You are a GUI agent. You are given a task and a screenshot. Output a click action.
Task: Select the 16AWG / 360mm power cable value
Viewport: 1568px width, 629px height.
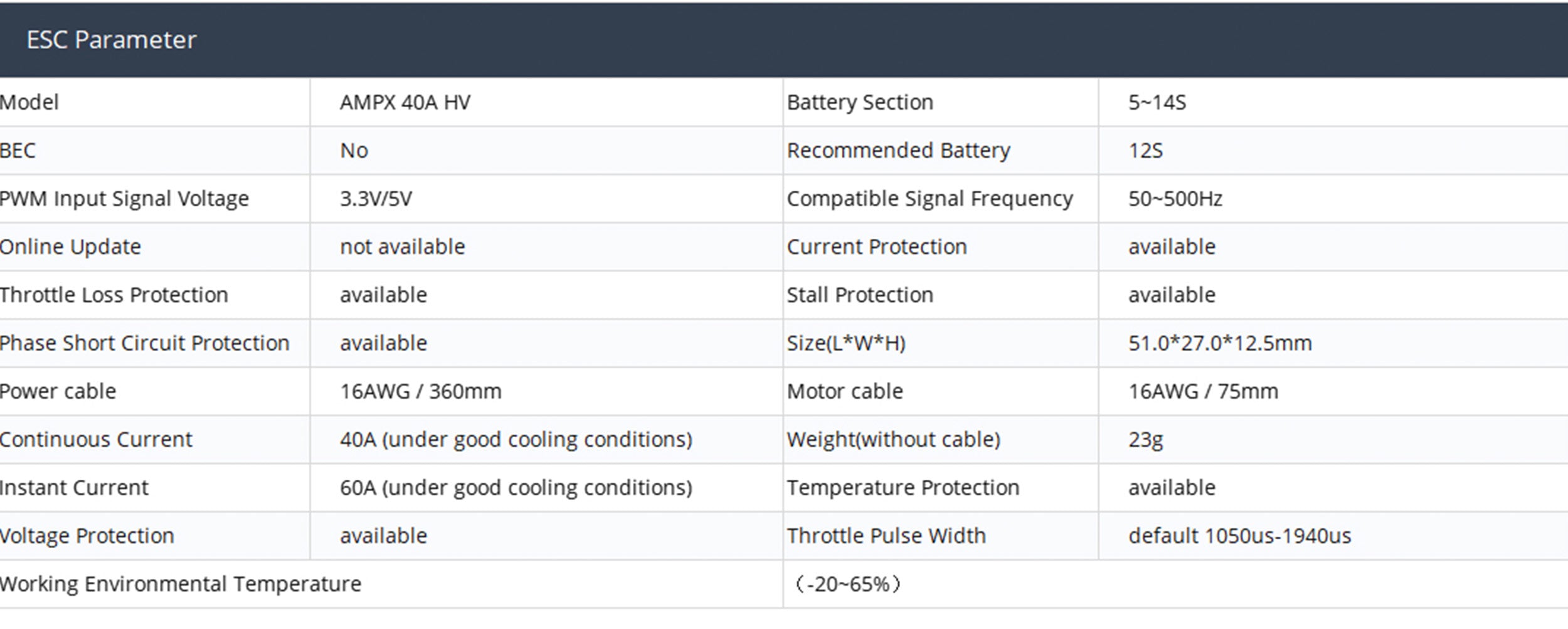pyautogui.click(x=420, y=391)
